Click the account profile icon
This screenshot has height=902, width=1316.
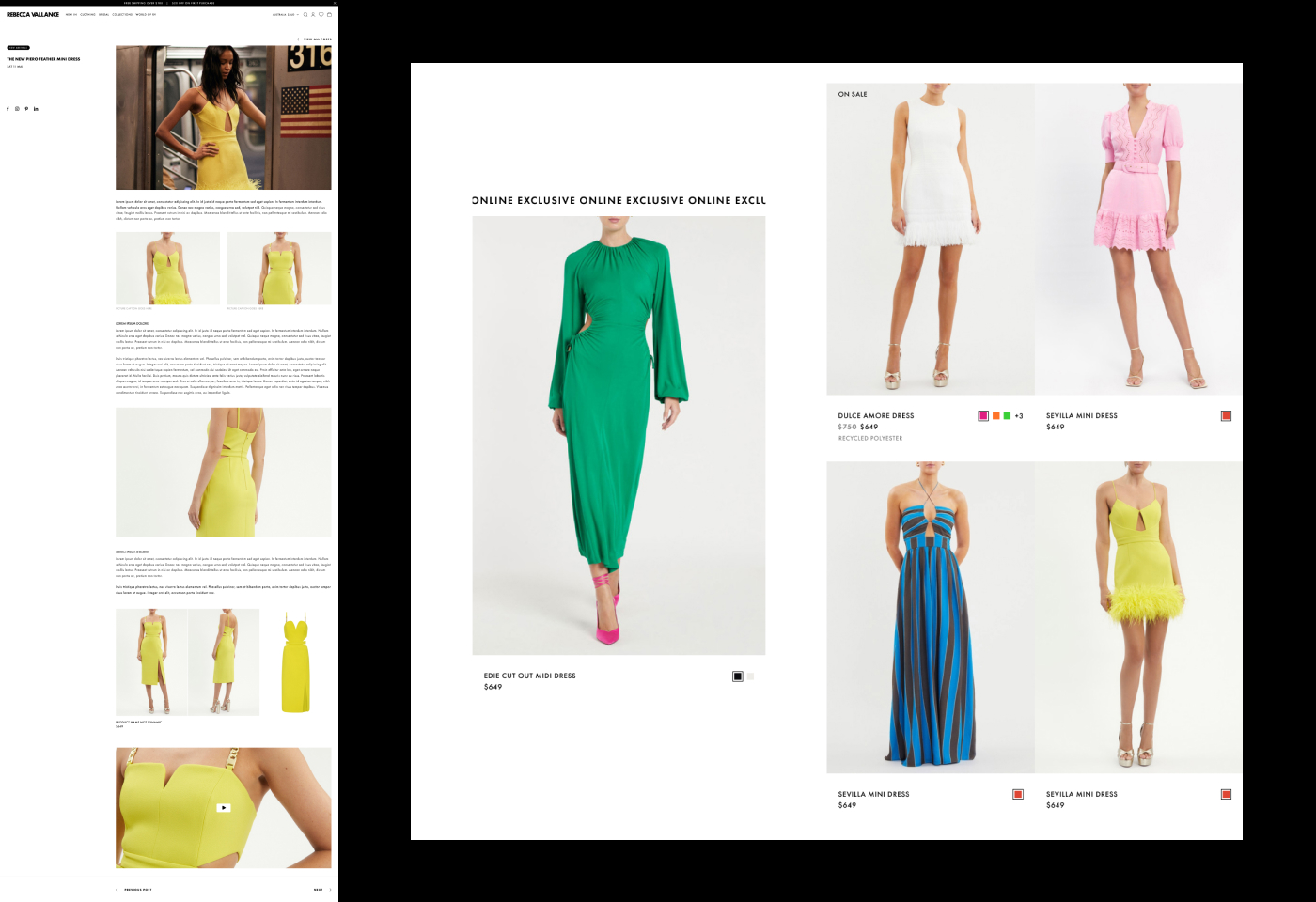tap(313, 15)
